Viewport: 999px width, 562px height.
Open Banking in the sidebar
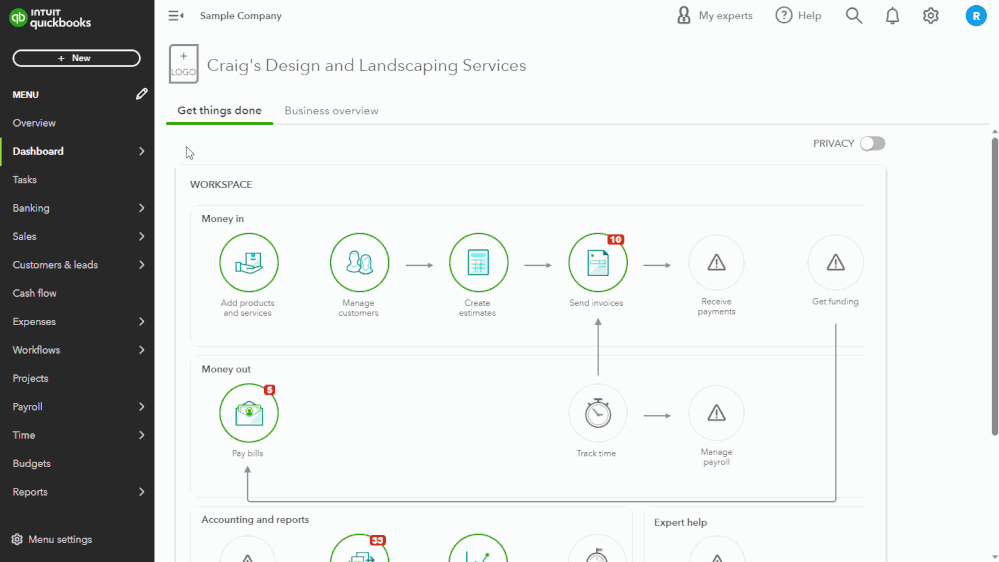pyautogui.click(x=31, y=208)
